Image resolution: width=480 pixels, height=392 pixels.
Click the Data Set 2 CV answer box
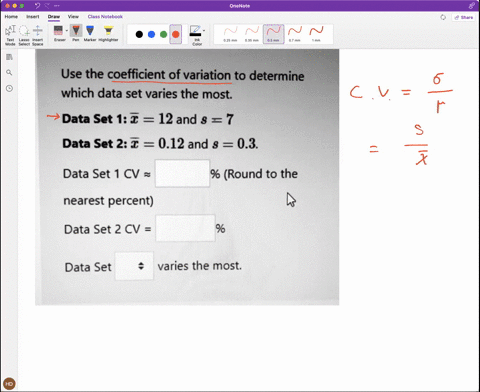[185, 228]
